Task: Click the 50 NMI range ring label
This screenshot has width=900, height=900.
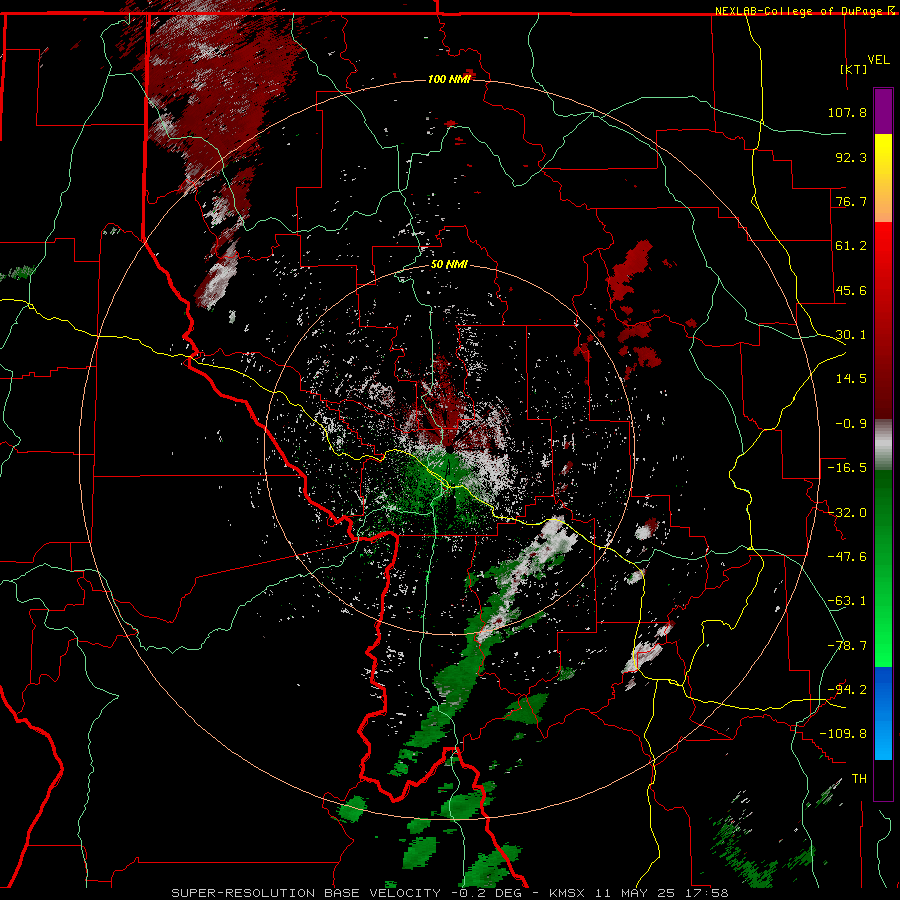Action: tap(449, 264)
